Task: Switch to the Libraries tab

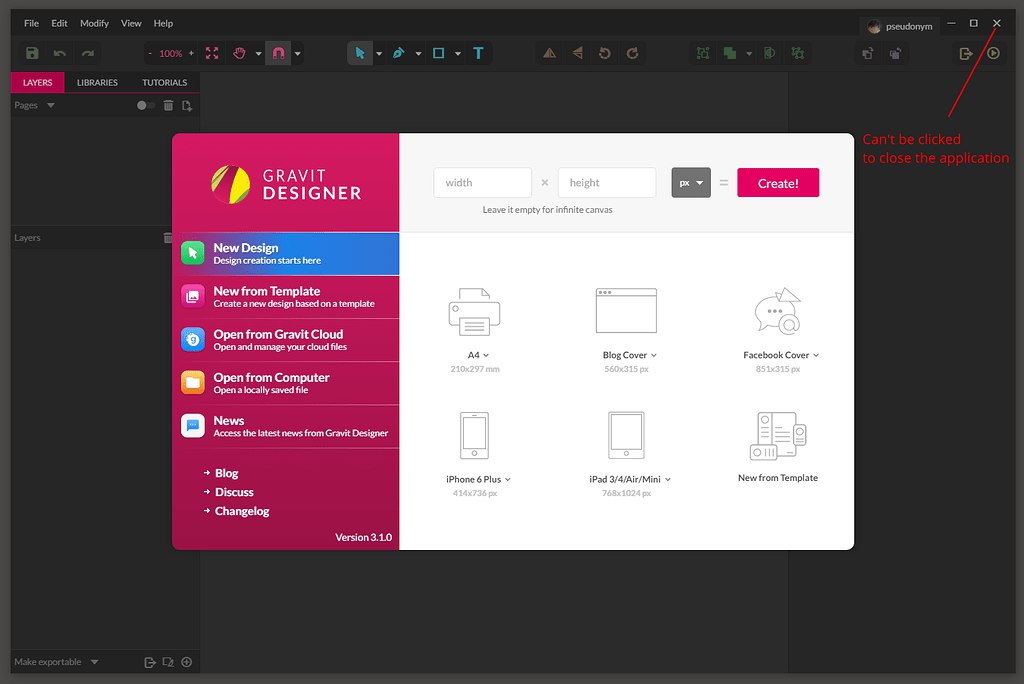Action: pyautogui.click(x=97, y=82)
